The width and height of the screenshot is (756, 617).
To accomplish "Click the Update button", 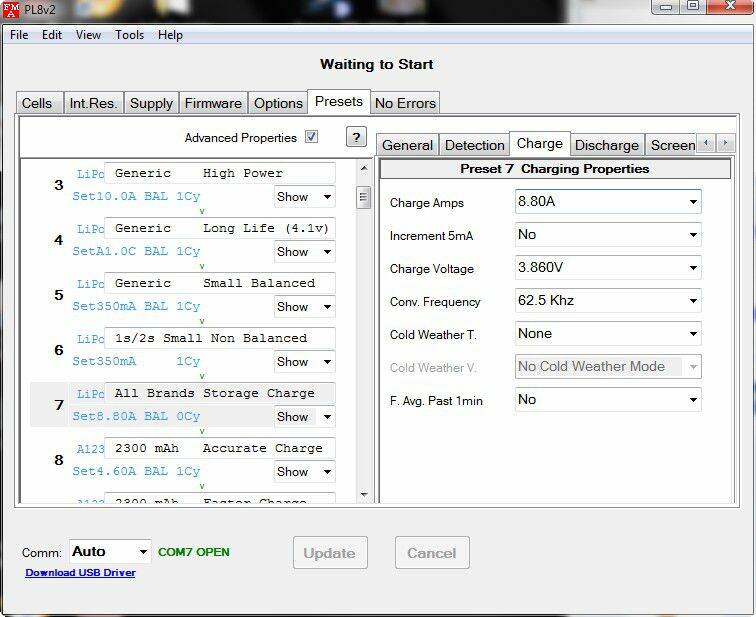I will [x=330, y=553].
